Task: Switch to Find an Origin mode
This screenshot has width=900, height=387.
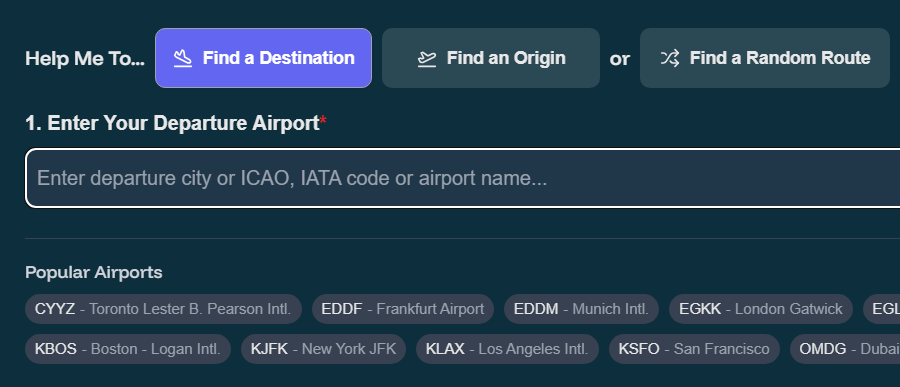Action: coord(491,58)
